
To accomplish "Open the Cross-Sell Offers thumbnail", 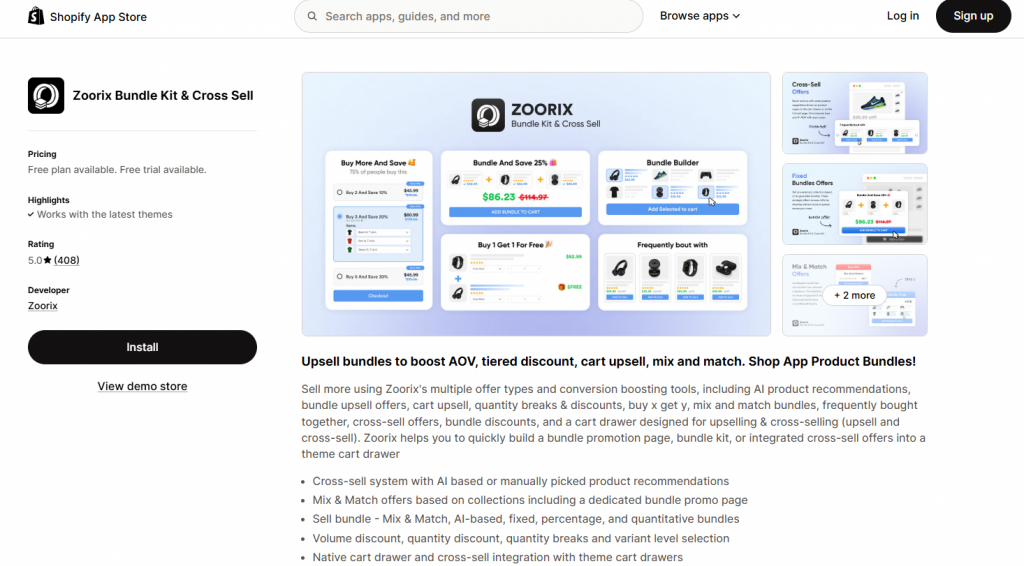I will click(854, 113).
